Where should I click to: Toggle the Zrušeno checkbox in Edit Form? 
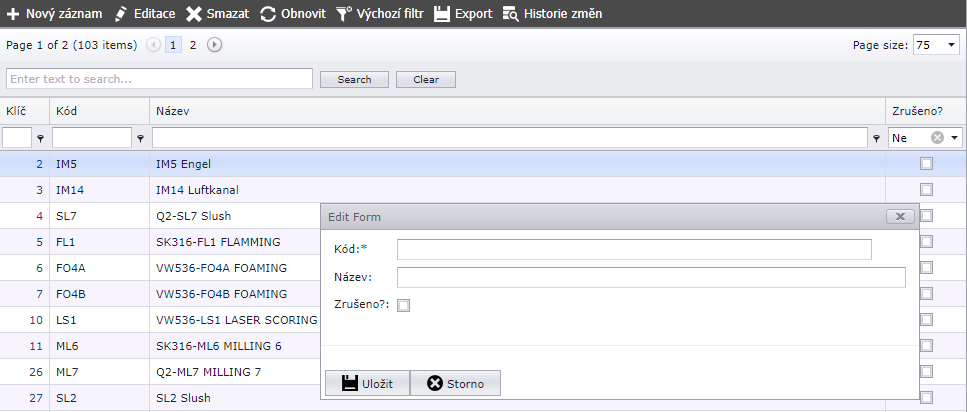pos(404,306)
